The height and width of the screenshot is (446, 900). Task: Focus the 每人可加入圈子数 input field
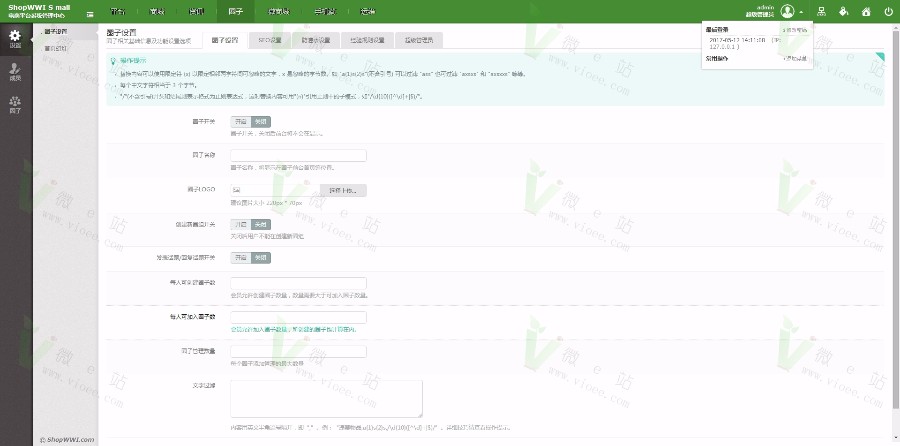(x=298, y=317)
